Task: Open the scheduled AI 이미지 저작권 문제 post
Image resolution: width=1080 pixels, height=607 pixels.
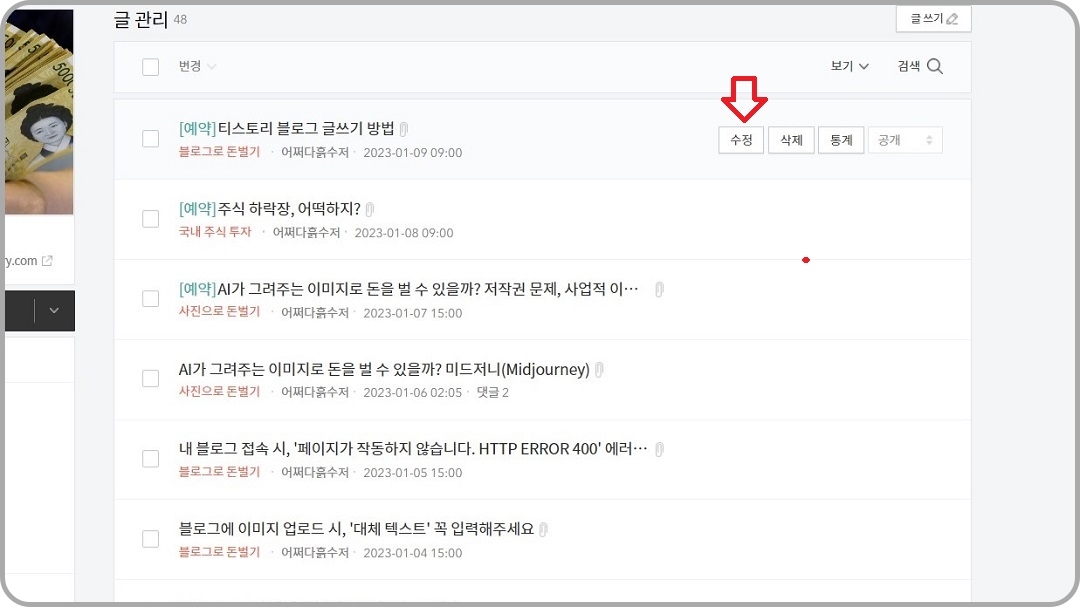Action: click(x=408, y=289)
